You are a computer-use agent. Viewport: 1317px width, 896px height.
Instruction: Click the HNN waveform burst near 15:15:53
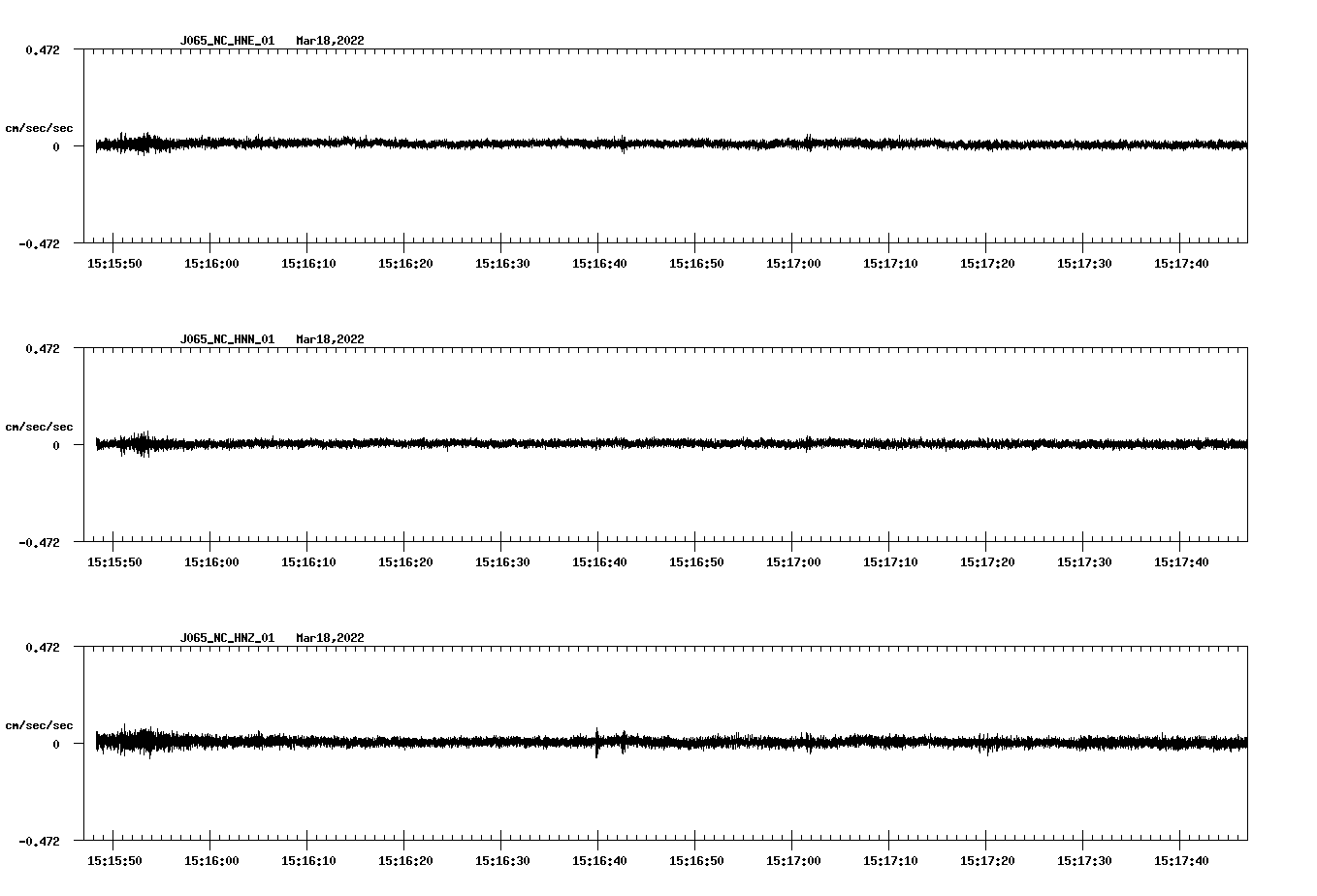[144, 444]
